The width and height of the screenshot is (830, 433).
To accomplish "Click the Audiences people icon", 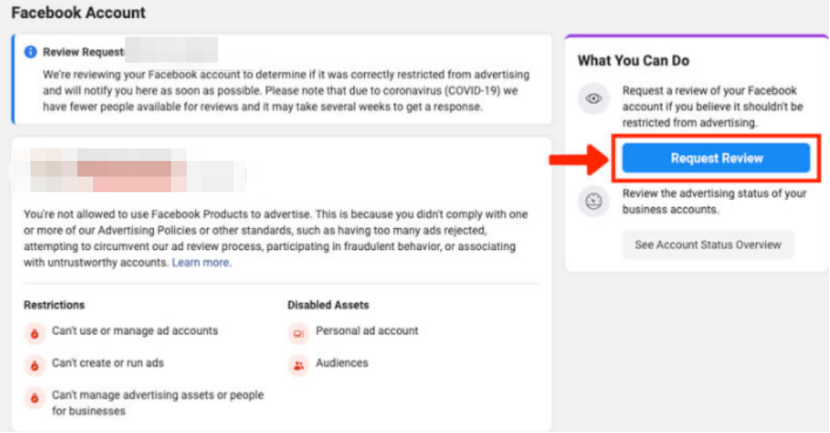I will (x=298, y=365).
